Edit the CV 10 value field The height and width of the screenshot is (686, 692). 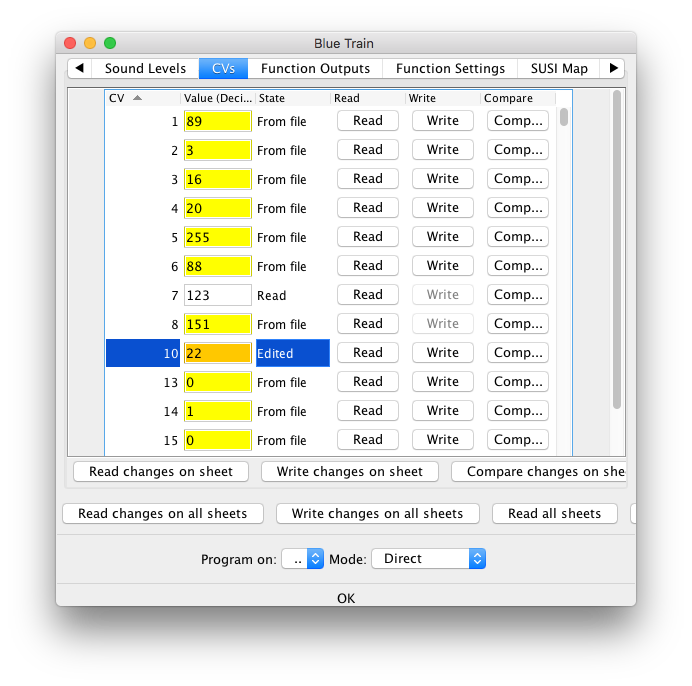point(217,353)
